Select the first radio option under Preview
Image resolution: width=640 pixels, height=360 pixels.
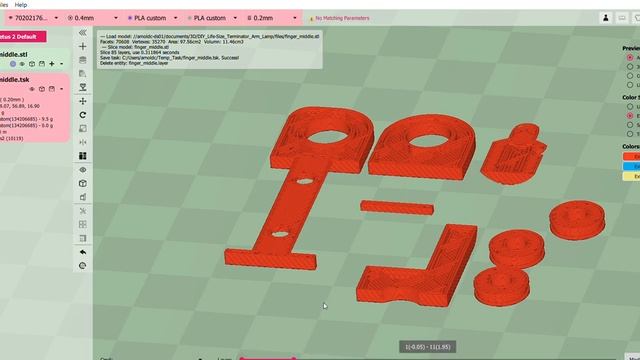630,58
